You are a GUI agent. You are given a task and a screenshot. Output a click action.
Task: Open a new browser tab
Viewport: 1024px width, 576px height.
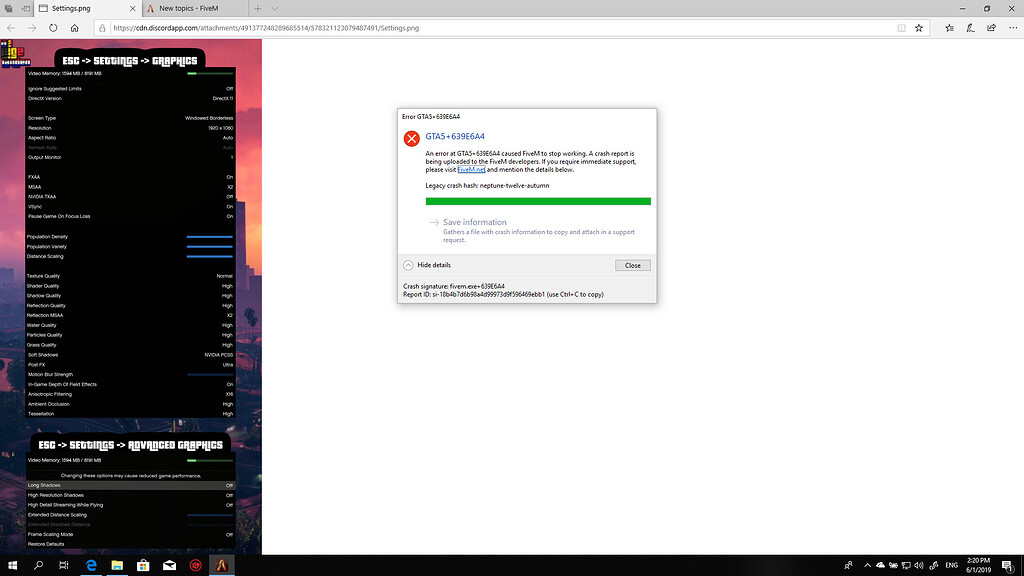pyautogui.click(x=258, y=8)
